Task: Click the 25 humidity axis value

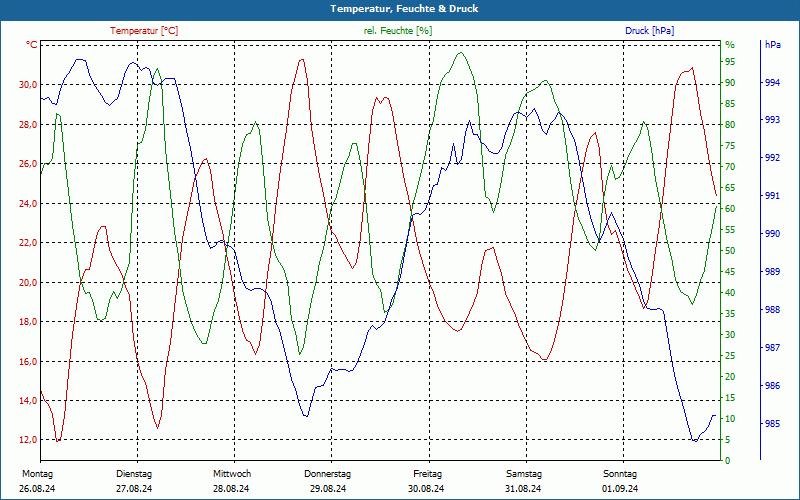Action: pyautogui.click(x=730, y=356)
